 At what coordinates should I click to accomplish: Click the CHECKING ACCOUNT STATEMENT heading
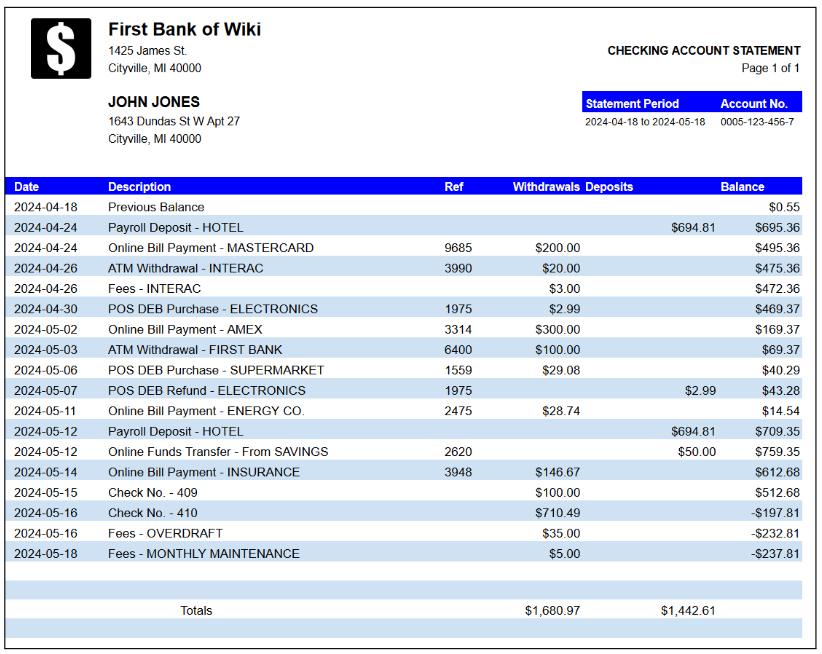point(703,51)
